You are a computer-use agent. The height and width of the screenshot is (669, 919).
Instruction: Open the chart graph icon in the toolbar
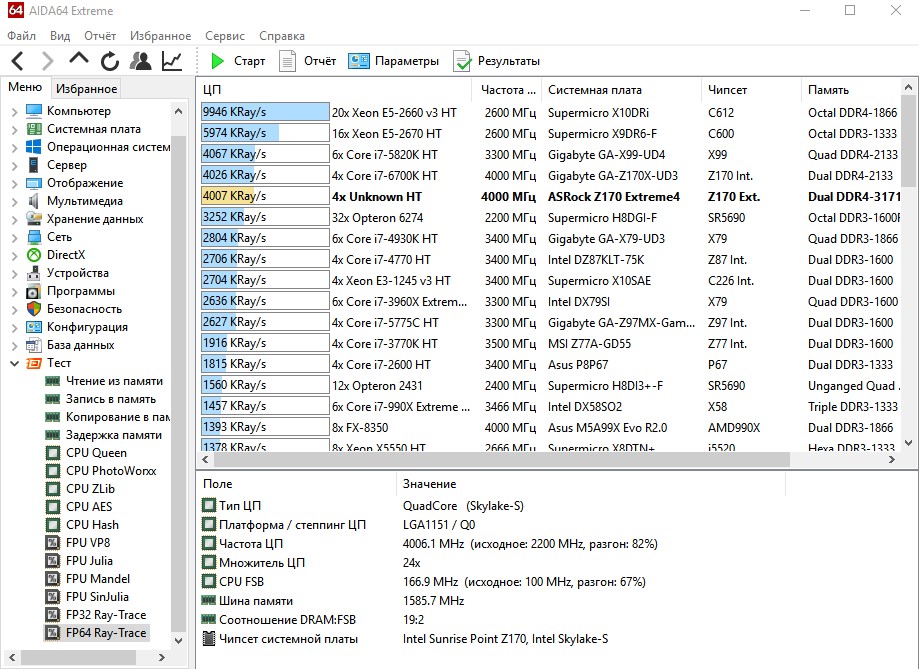coord(172,61)
